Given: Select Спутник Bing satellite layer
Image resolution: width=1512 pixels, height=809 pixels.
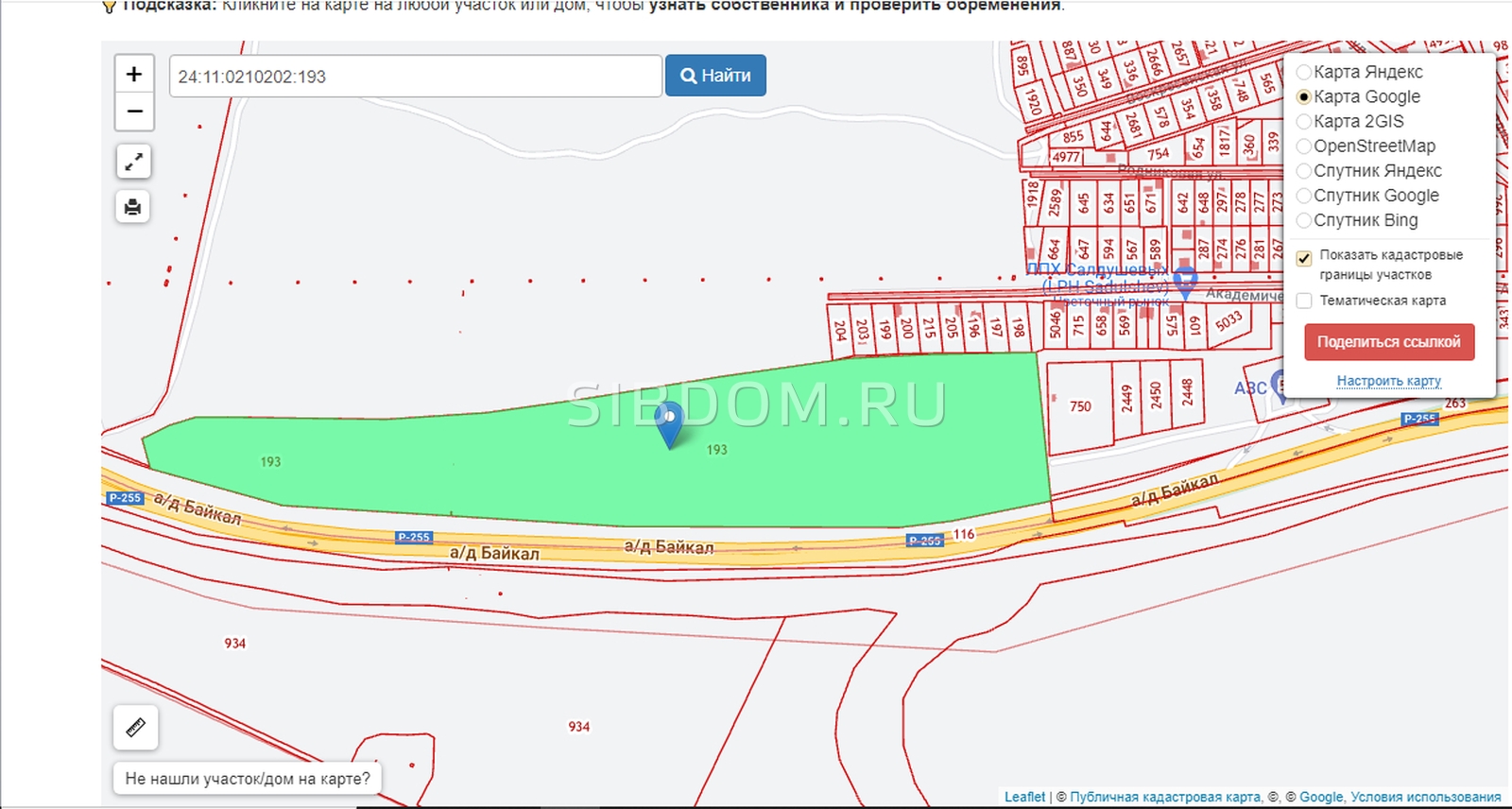Looking at the screenshot, I should click(1303, 219).
